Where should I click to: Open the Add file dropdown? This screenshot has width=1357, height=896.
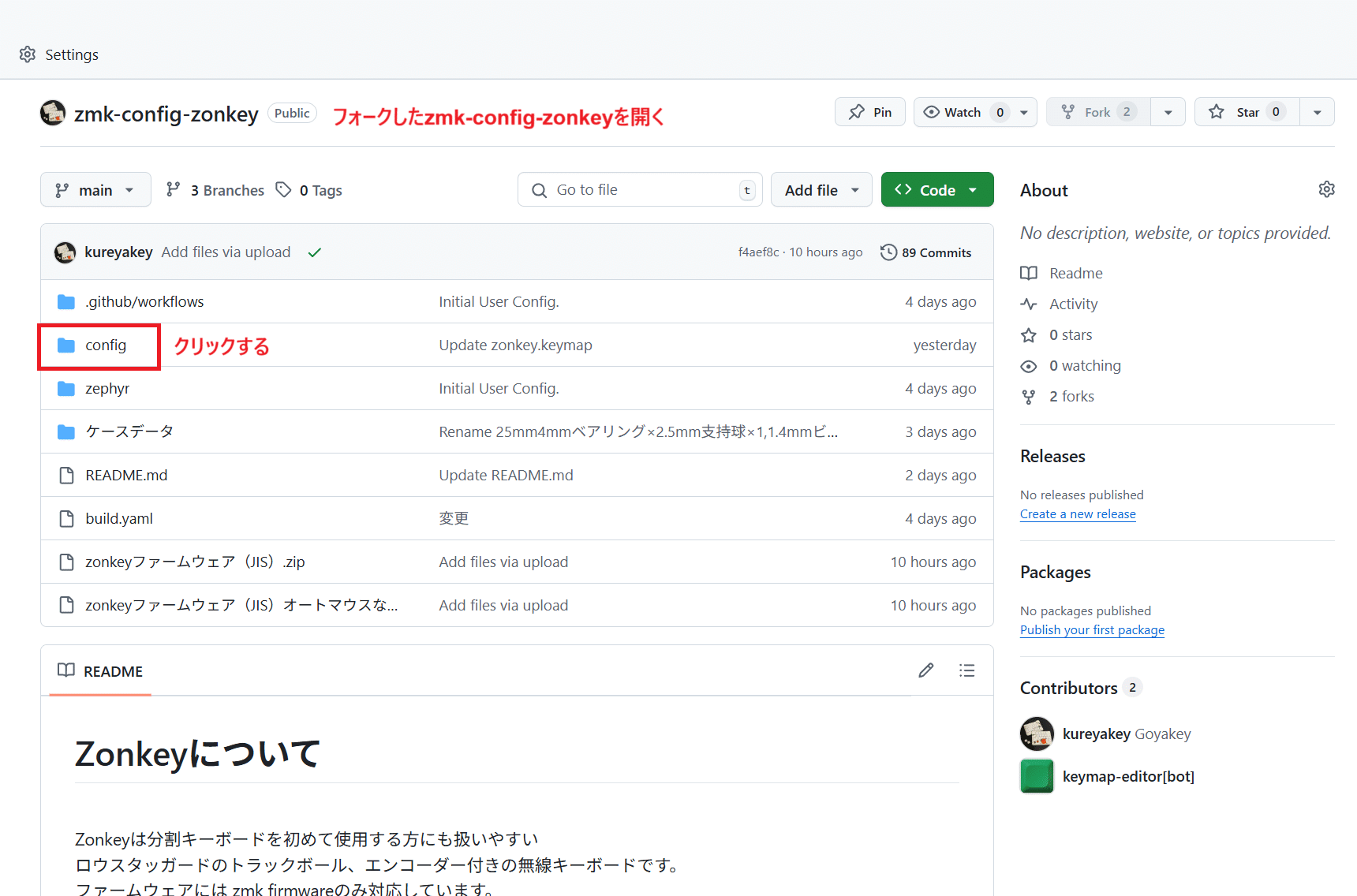(x=821, y=190)
